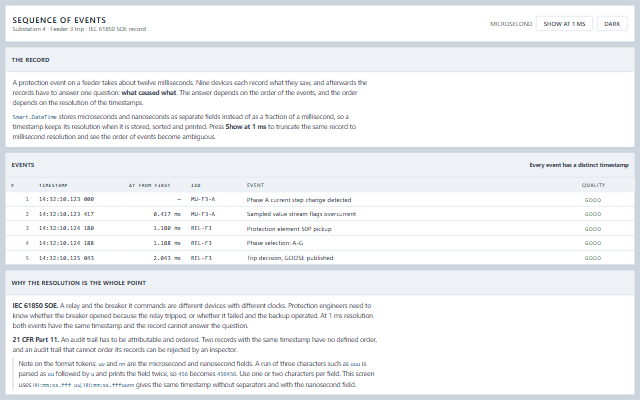Click the 'Note on the format tokens' note
640x400 pixels.
196,374
